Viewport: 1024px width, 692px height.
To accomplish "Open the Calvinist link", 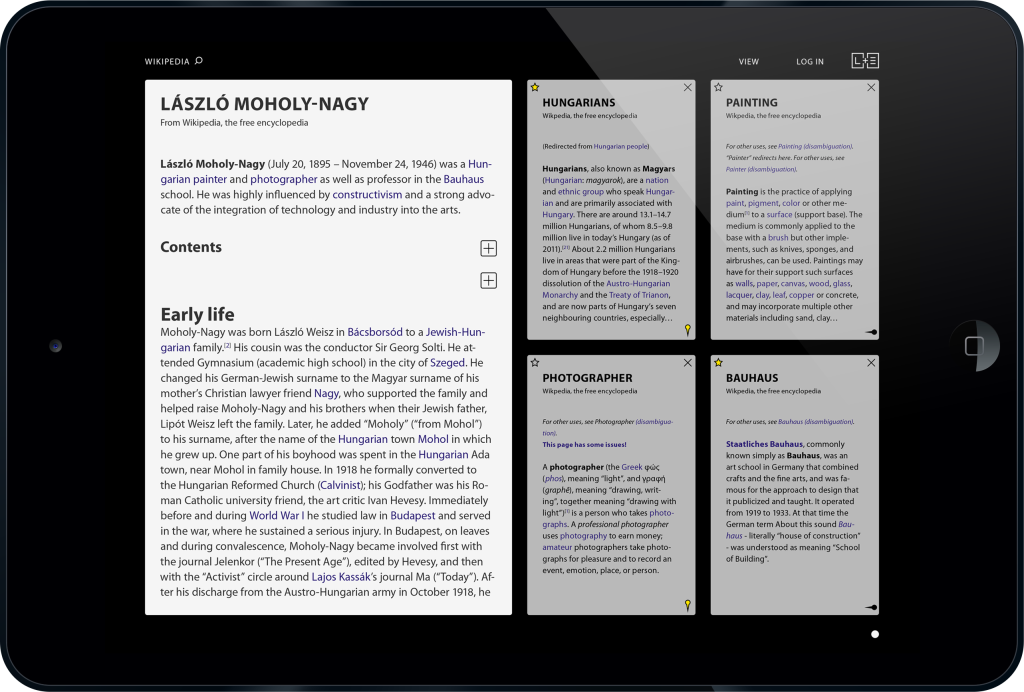I will pyautogui.click(x=340, y=485).
